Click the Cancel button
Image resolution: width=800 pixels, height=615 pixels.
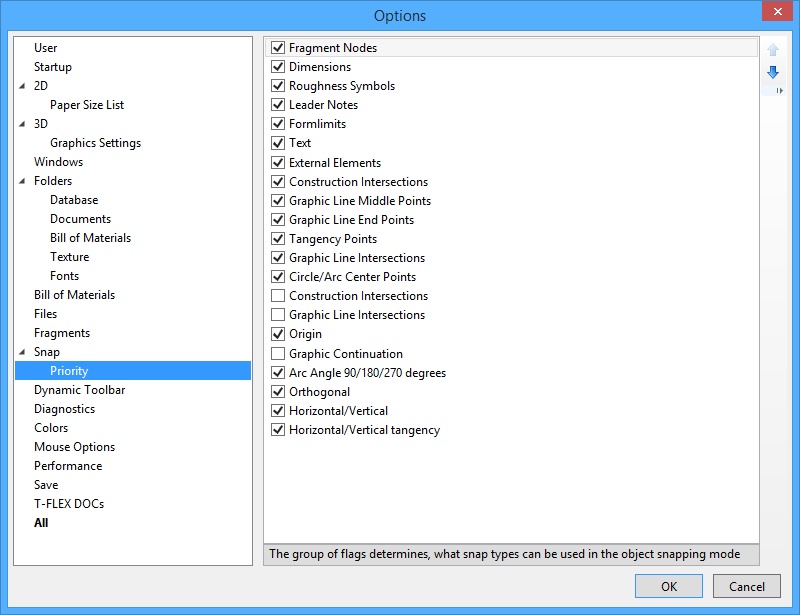[749, 586]
